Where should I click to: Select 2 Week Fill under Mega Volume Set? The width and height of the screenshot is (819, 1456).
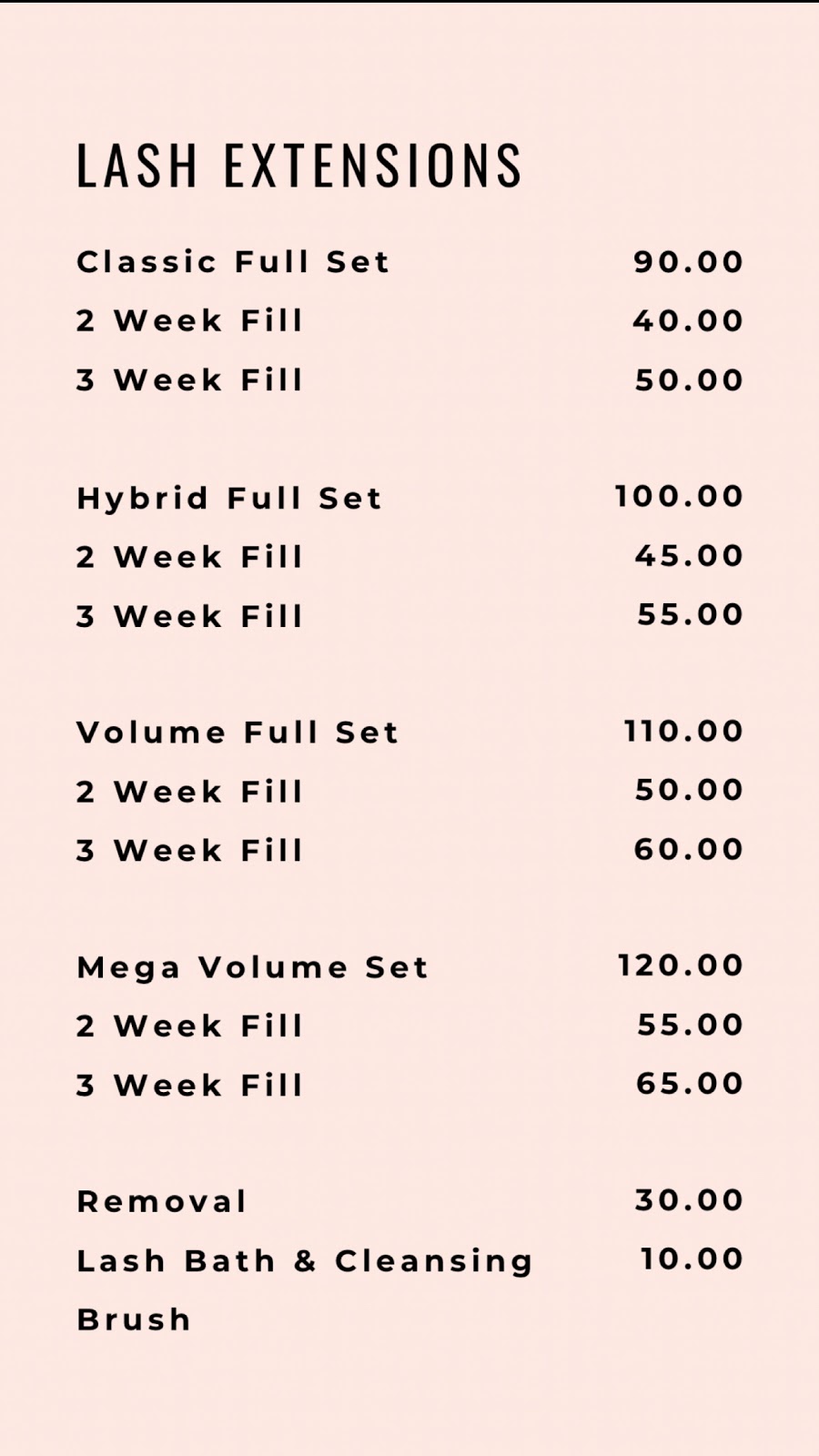(x=189, y=1026)
